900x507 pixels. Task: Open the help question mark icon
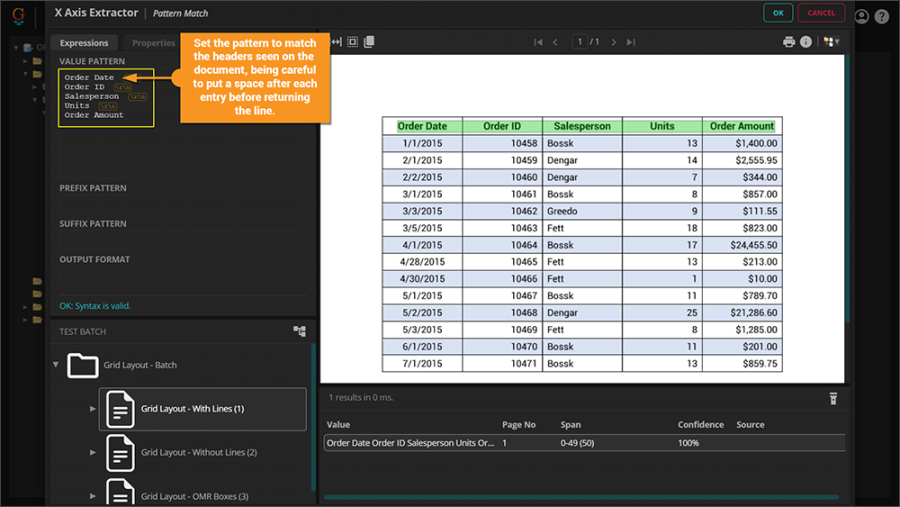tap(881, 16)
